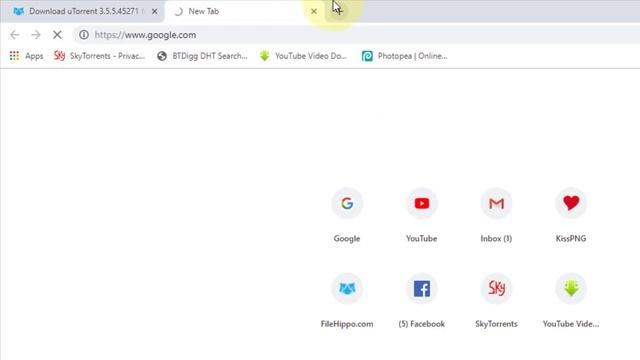
Task: Open the Photopea | Online bookmark
Action: click(x=404, y=56)
